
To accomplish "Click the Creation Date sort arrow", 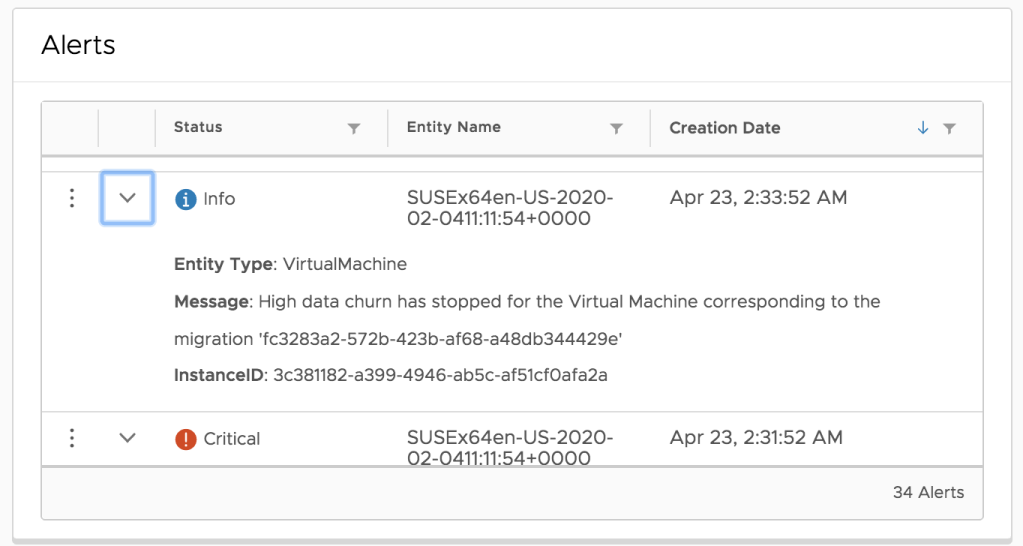I will point(922,128).
